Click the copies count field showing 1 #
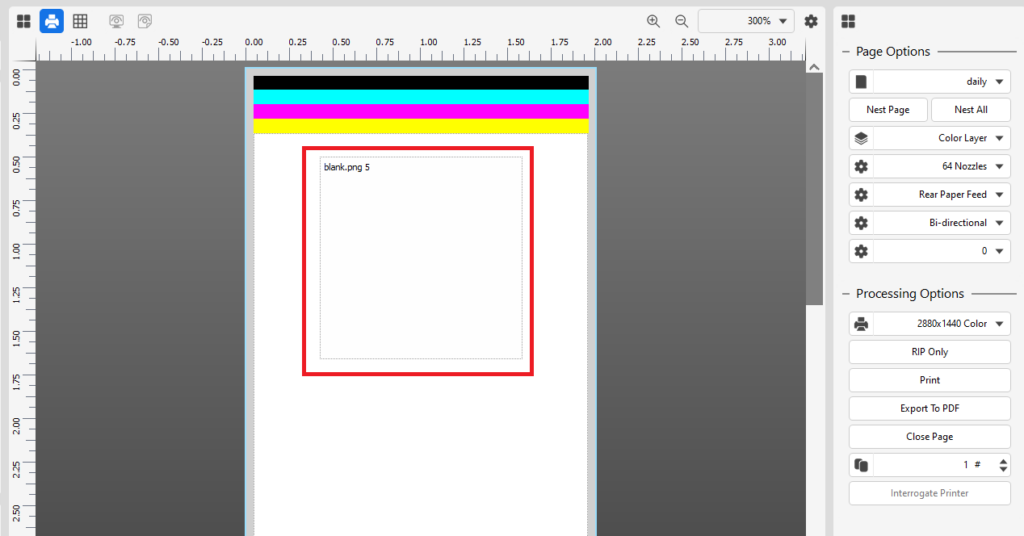This screenshot has height=536, width=1024. coord(934,465)
